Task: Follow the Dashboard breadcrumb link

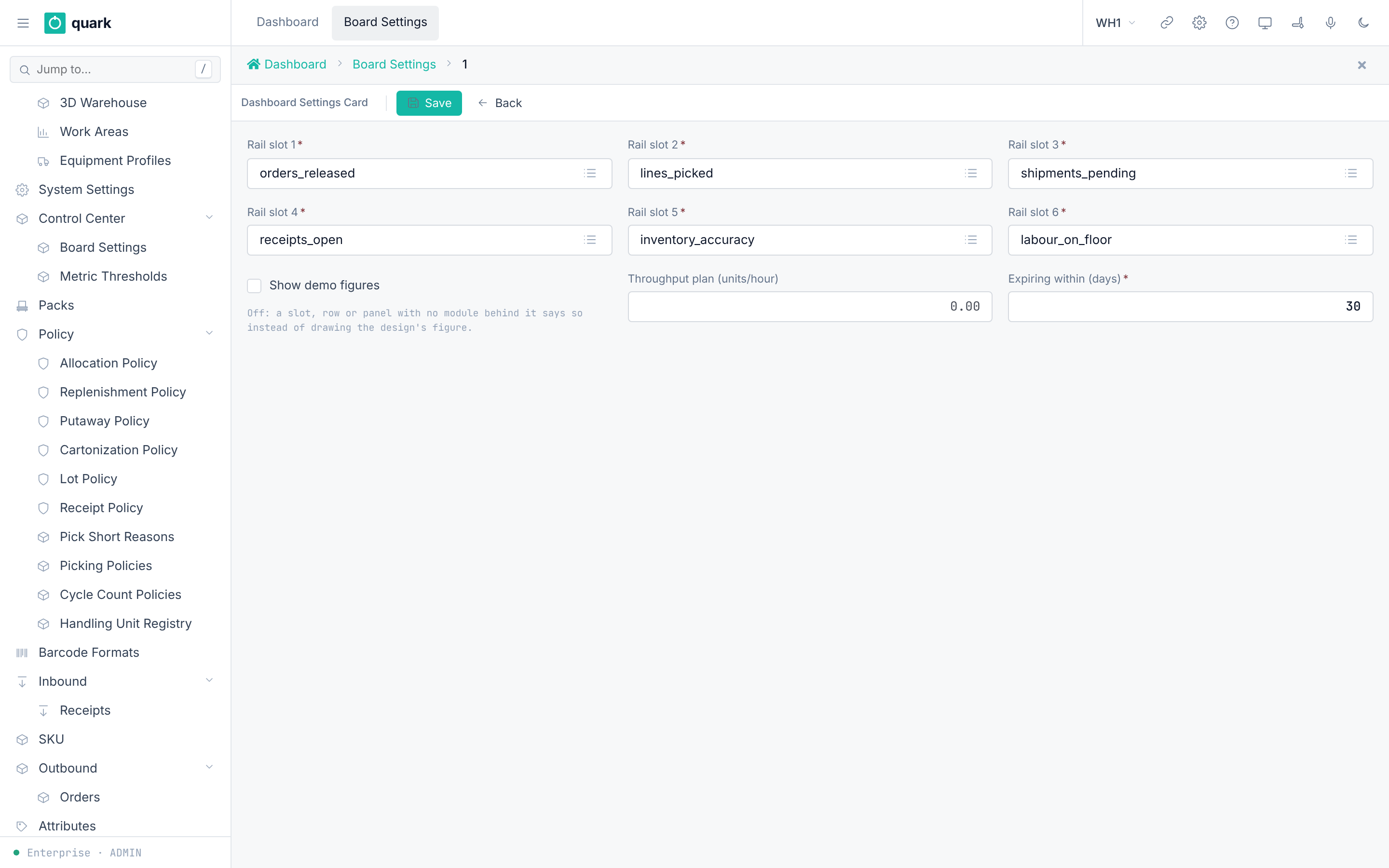Action: (295, 64)
